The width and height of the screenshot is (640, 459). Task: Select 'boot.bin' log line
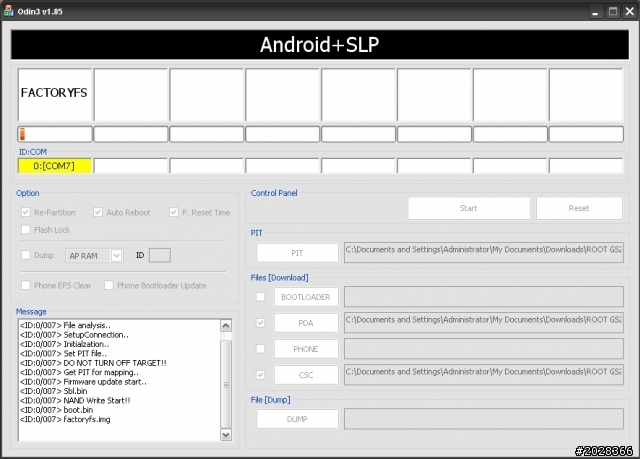coord(56,410)
